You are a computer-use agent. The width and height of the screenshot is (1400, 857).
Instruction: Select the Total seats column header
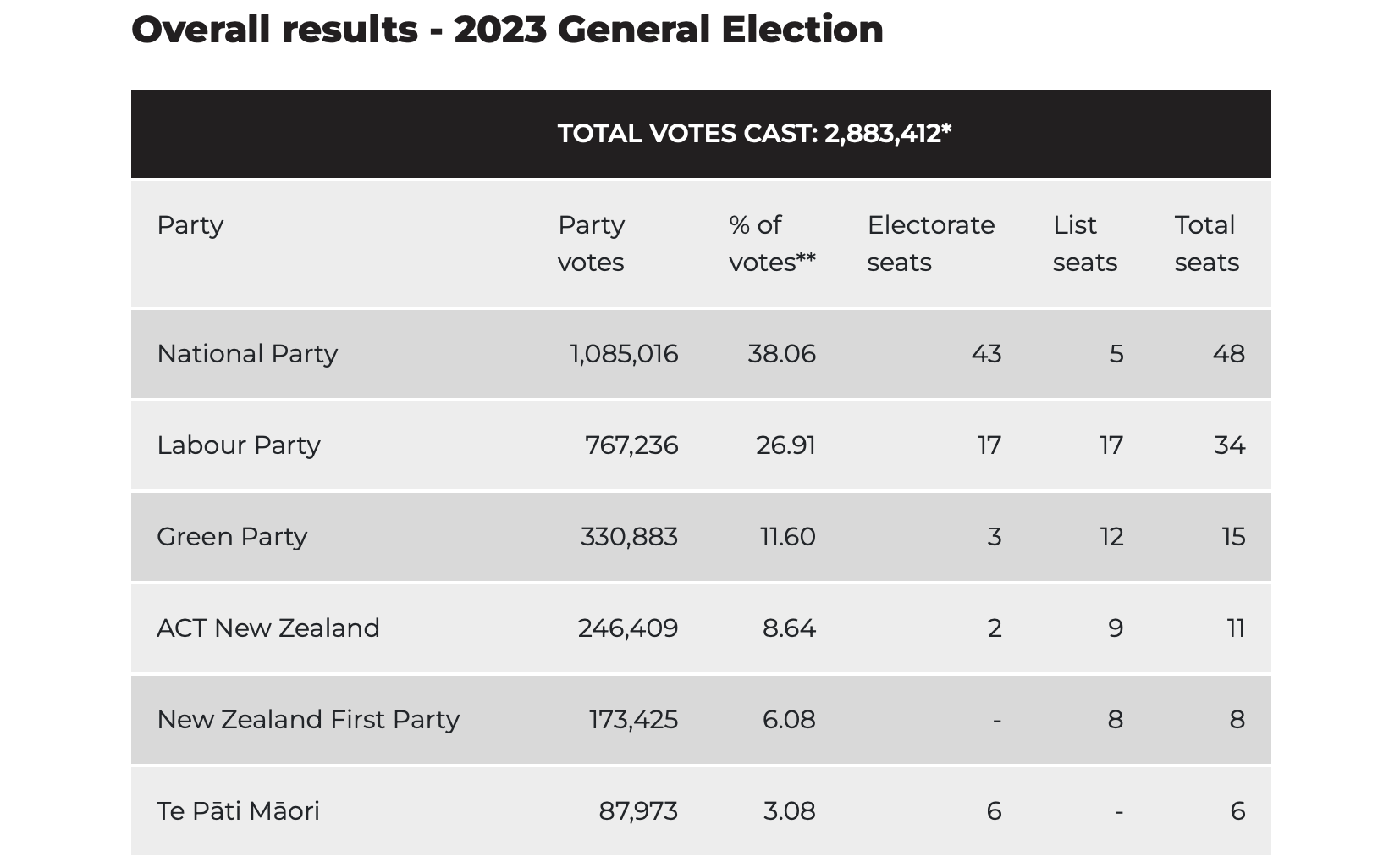(1206, 243)
